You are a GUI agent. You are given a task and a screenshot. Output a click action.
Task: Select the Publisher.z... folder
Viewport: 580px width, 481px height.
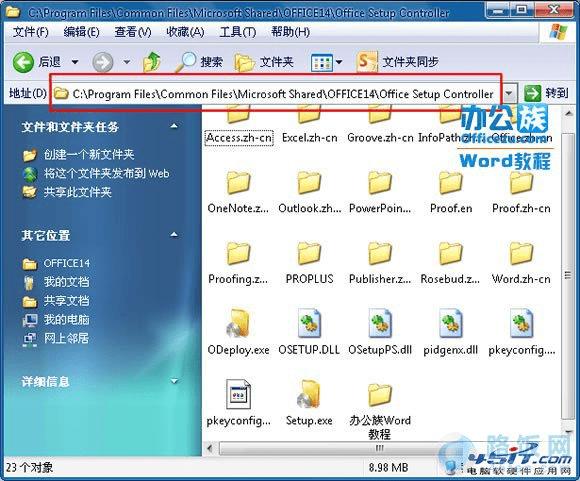coord(380,263)
